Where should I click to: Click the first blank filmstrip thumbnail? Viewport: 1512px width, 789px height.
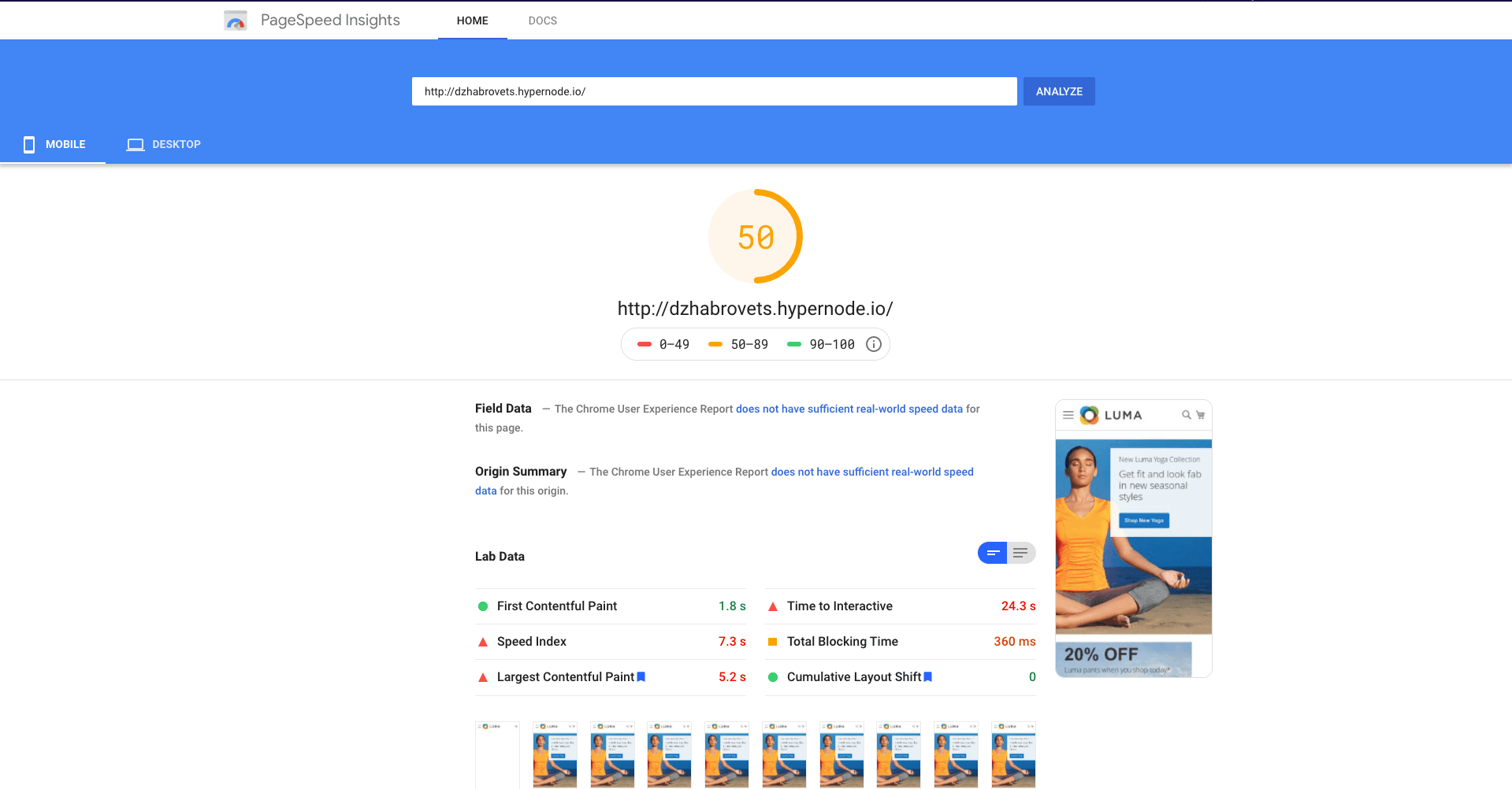(497, 754)
